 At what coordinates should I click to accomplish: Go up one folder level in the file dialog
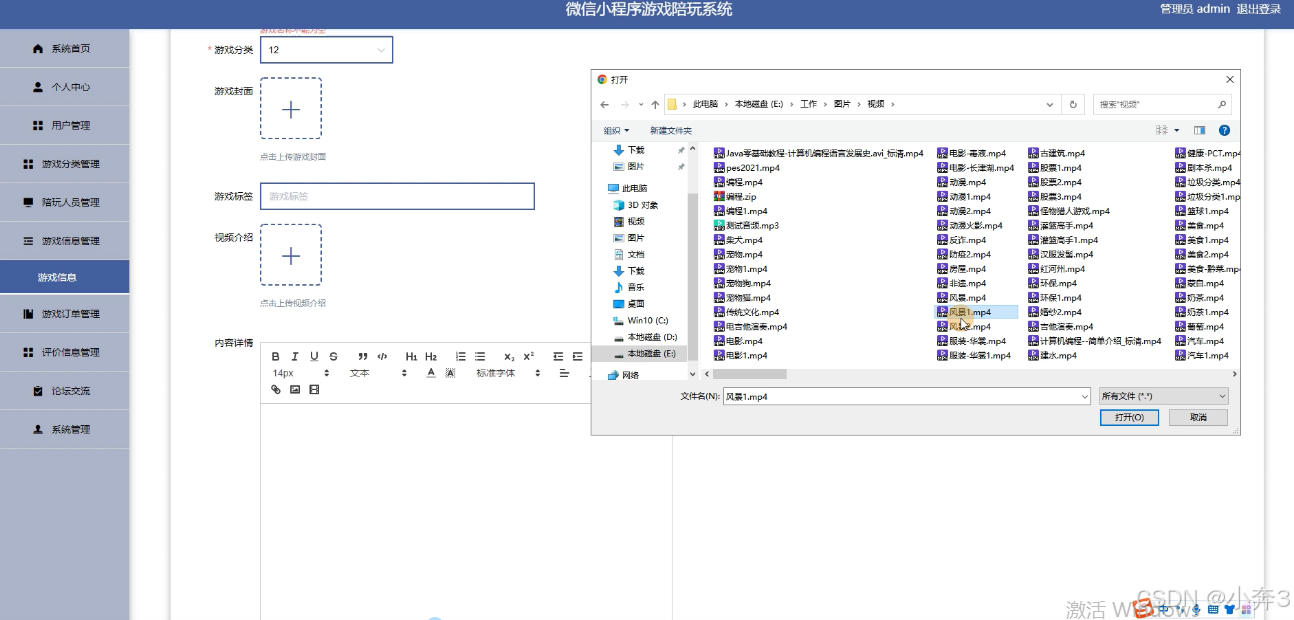tap(655, 104)
